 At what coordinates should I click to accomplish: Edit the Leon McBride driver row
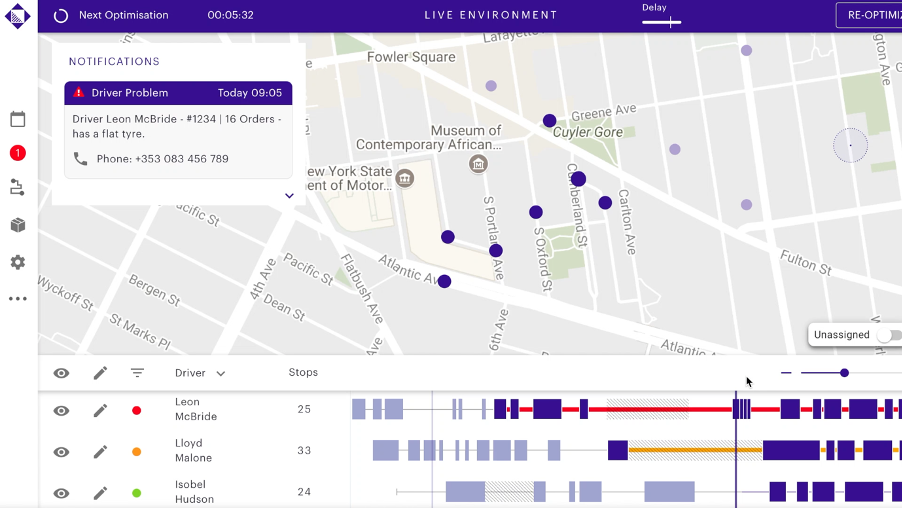click(x=100, y=410)
